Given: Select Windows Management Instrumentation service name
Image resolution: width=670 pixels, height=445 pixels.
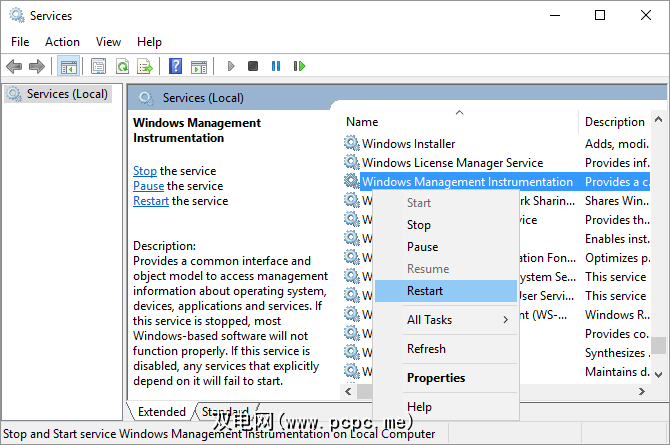Looking at the screenshot, I should (x=467, y=182).
